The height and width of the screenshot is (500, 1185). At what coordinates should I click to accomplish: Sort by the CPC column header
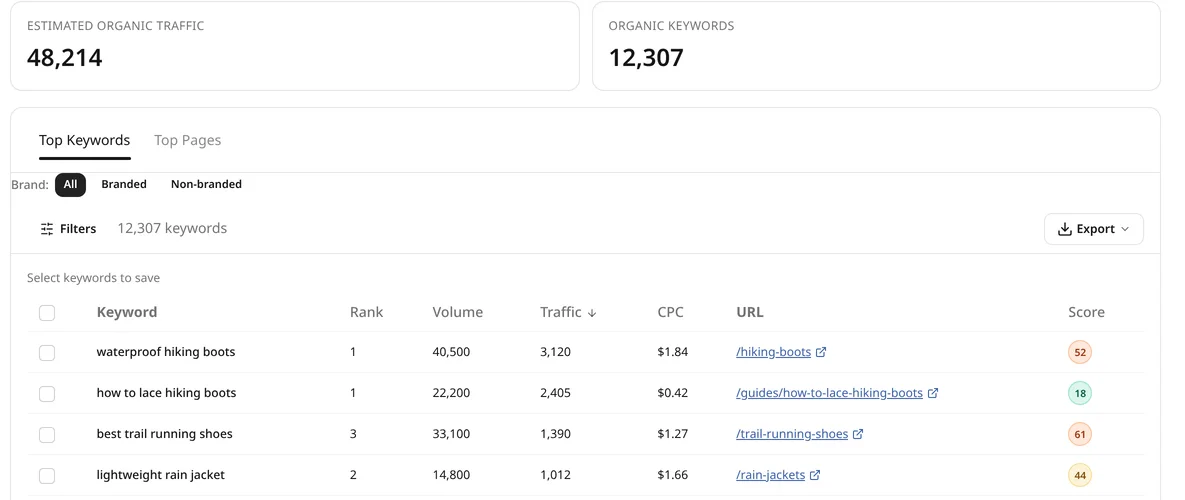tap(670, 313)
